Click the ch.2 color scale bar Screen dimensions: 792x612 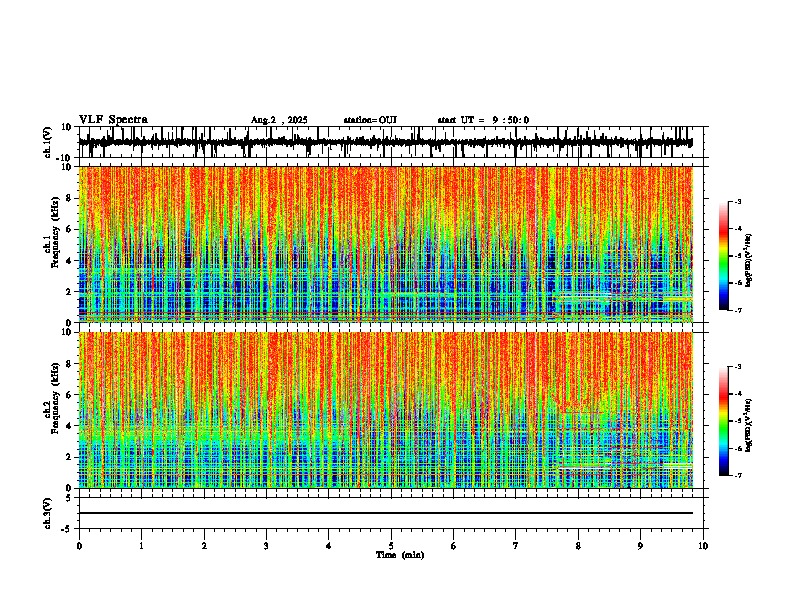[x=723, y=421]
